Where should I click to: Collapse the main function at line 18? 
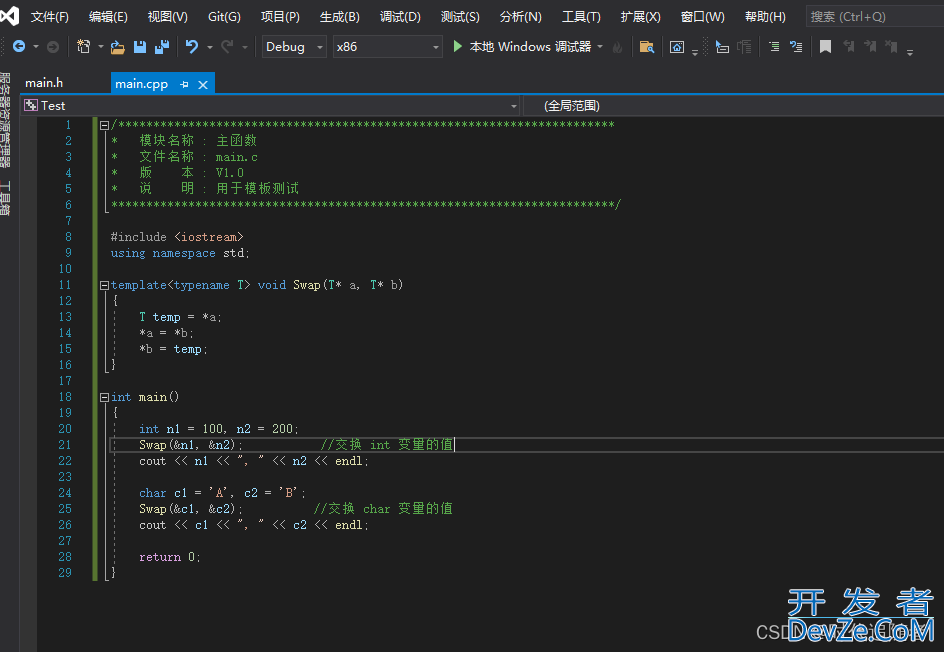[x=104, y=397]
